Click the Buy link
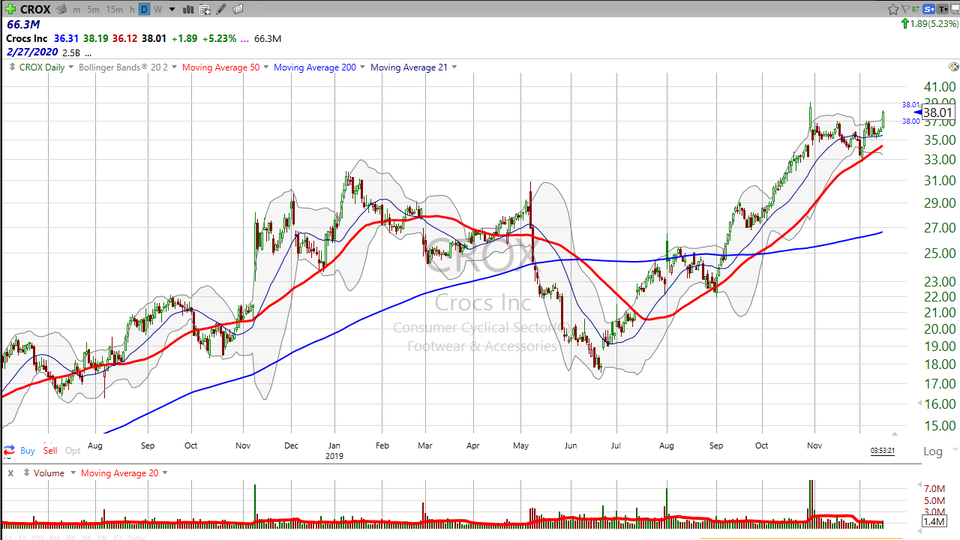 click(x=28, y=451)
